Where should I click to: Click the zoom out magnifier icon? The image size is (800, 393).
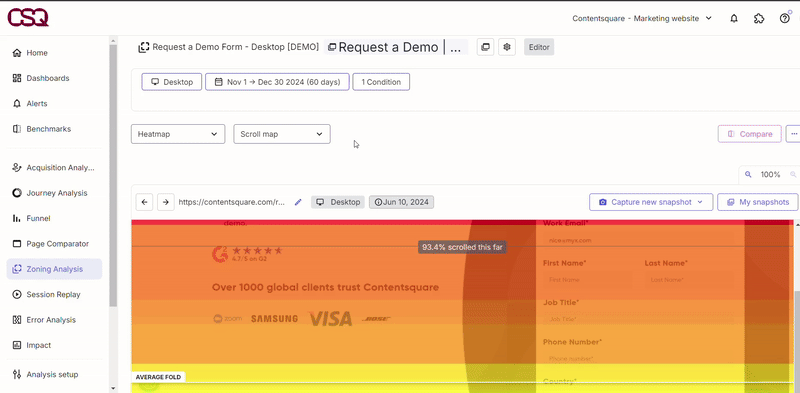click(748, 175)
